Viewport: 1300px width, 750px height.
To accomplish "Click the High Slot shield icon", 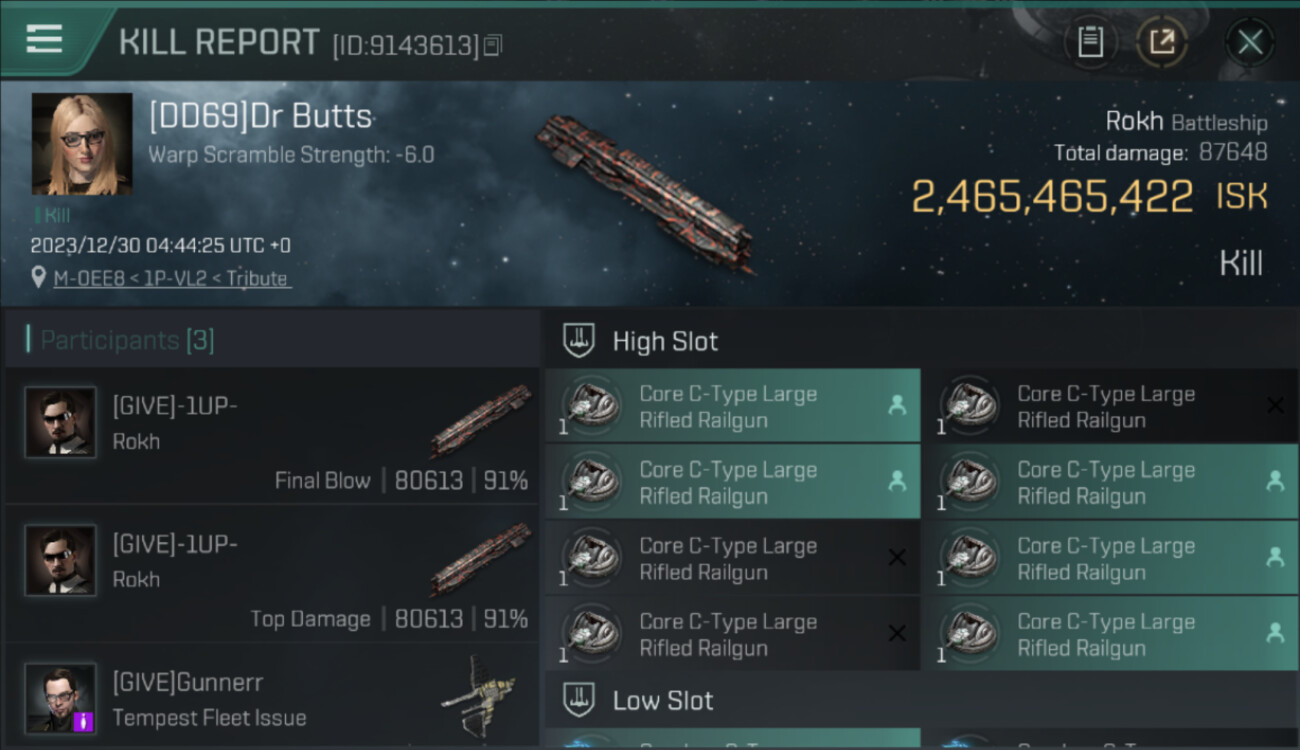I will [x=580, y=341].
